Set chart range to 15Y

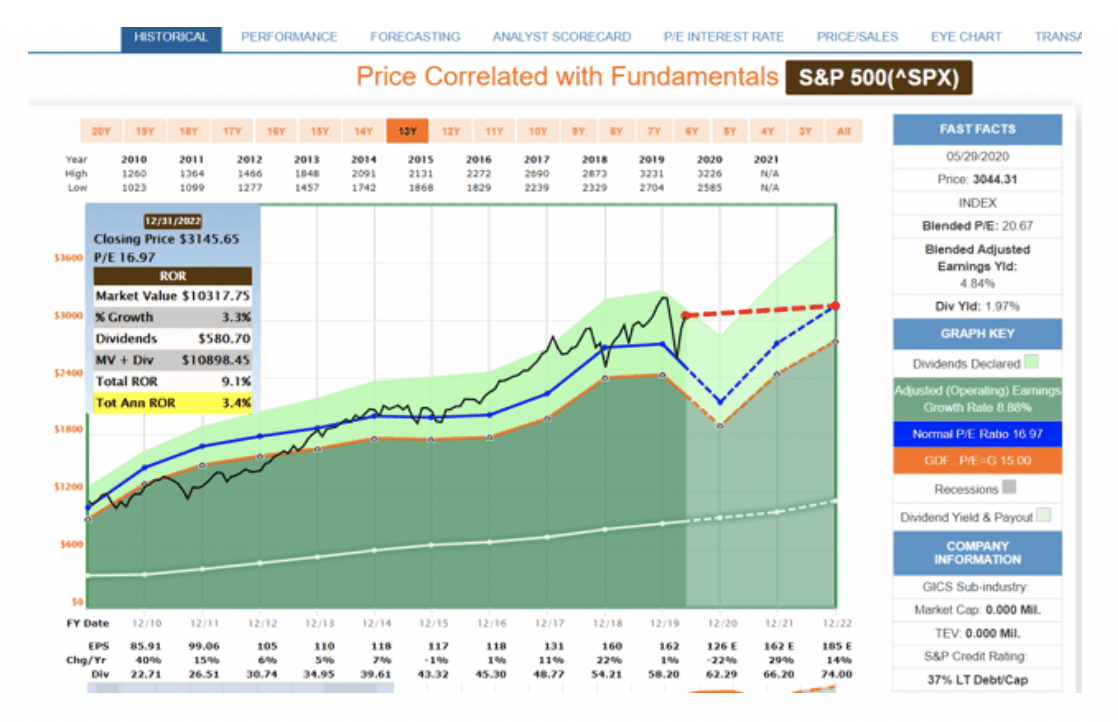320,131
